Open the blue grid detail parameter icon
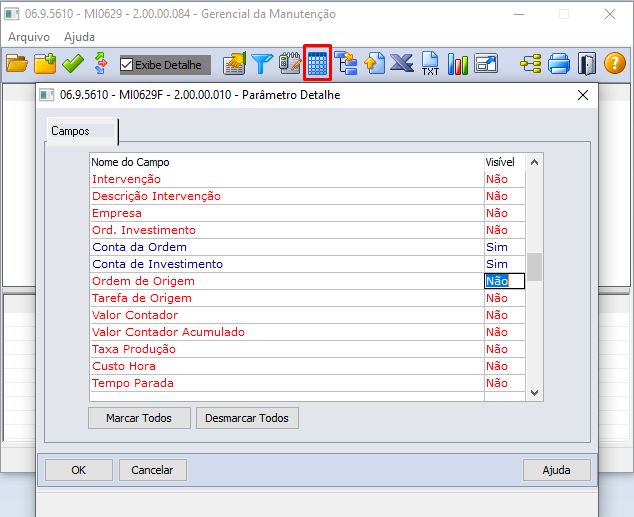The image size is (634, 517). click(317, 64)
